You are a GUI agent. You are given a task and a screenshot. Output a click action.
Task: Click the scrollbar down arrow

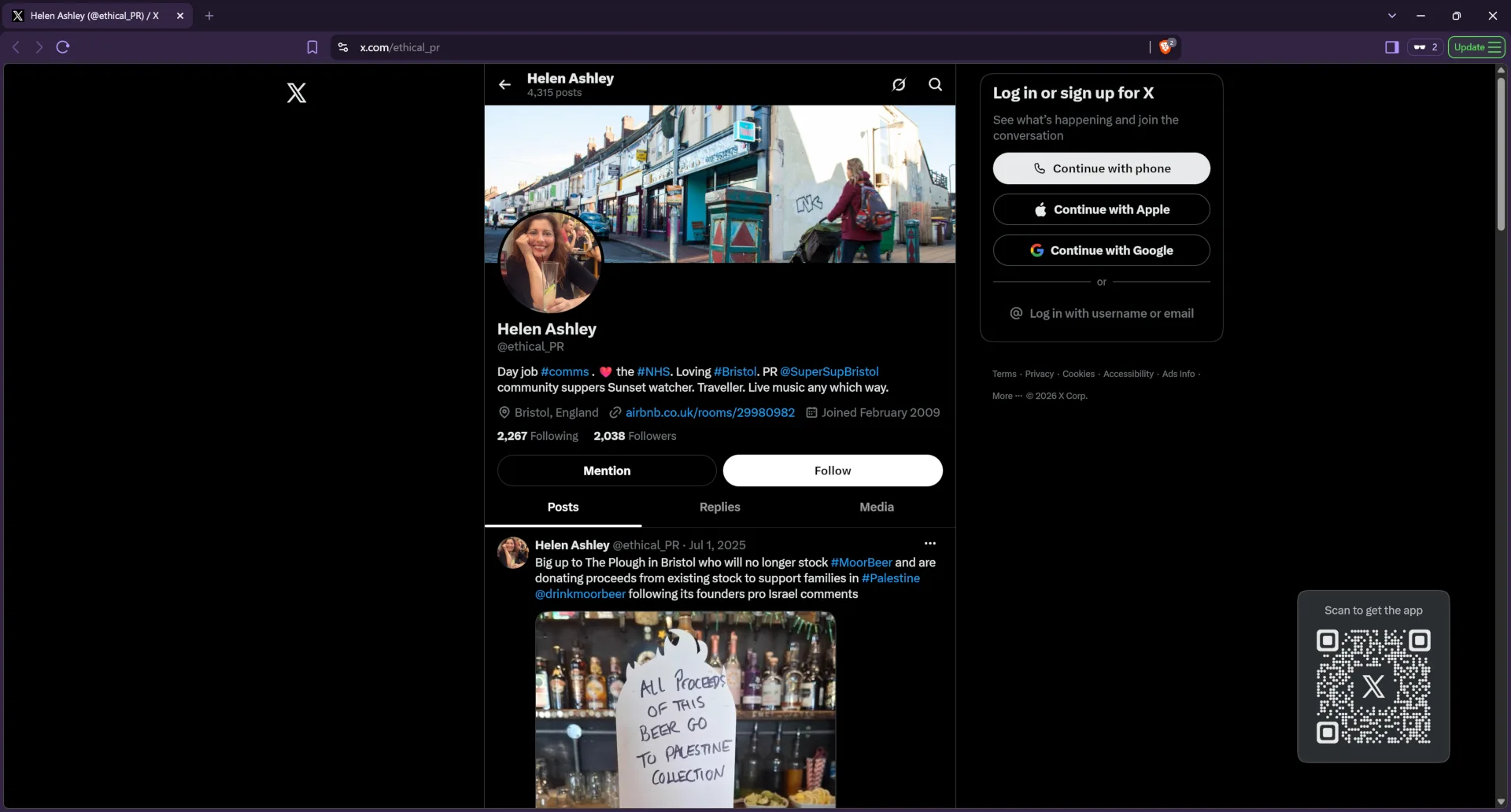[1501, 802]
